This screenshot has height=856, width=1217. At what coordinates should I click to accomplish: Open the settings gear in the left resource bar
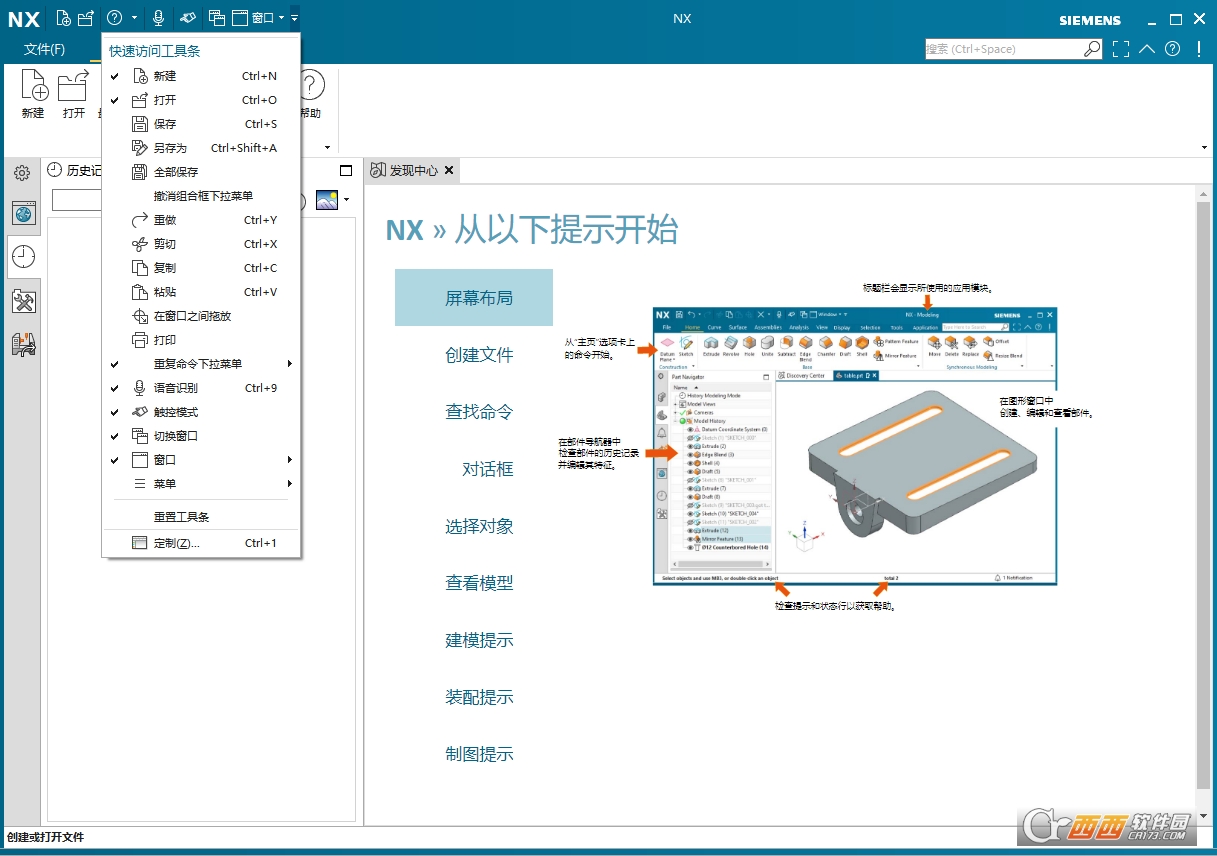coord(22,173)
